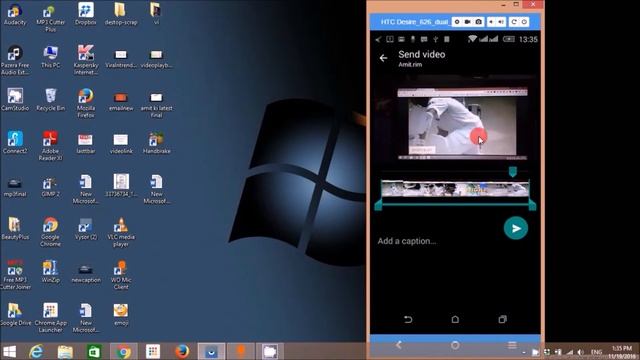This screenshot has width=640, height=360.
Task: Click the speaker volume icon in system tray
Action: point(581,352)
